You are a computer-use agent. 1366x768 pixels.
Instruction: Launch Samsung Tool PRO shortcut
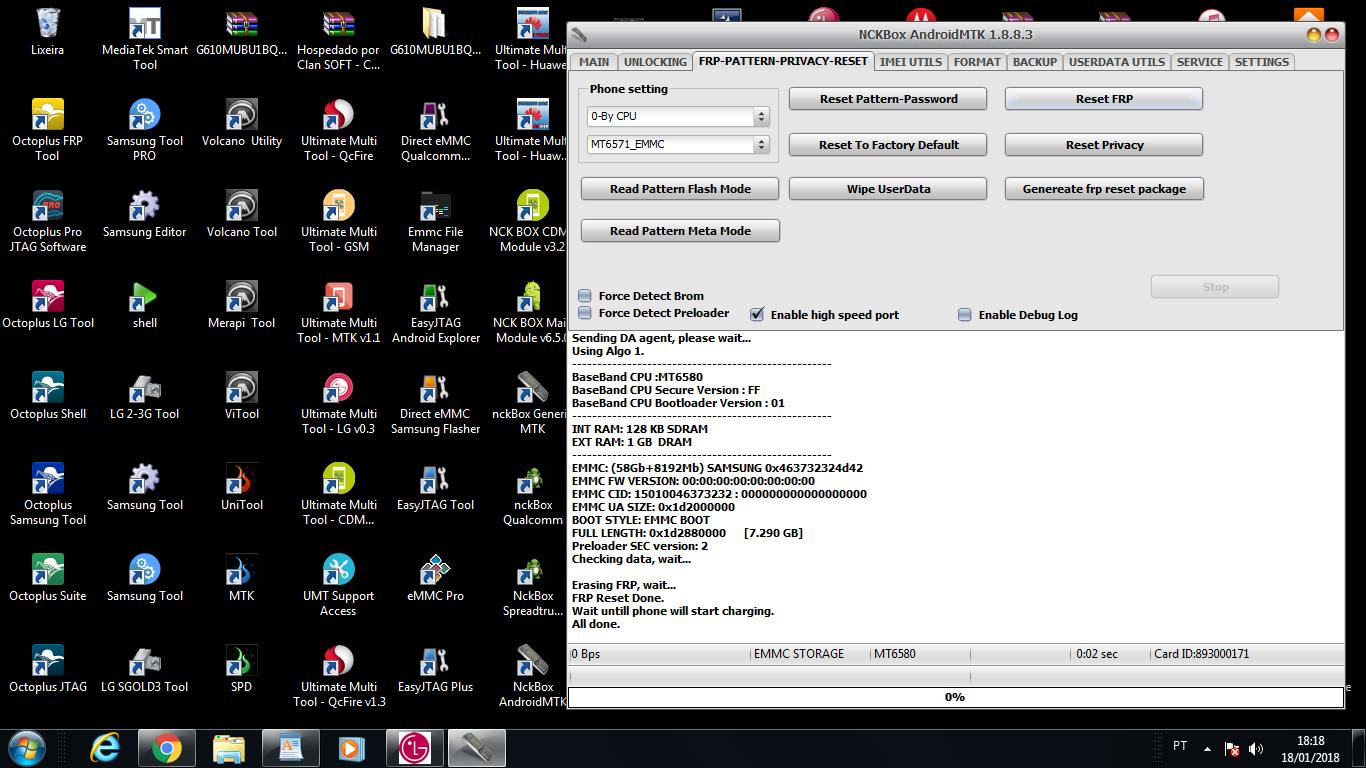pos(145,129)
